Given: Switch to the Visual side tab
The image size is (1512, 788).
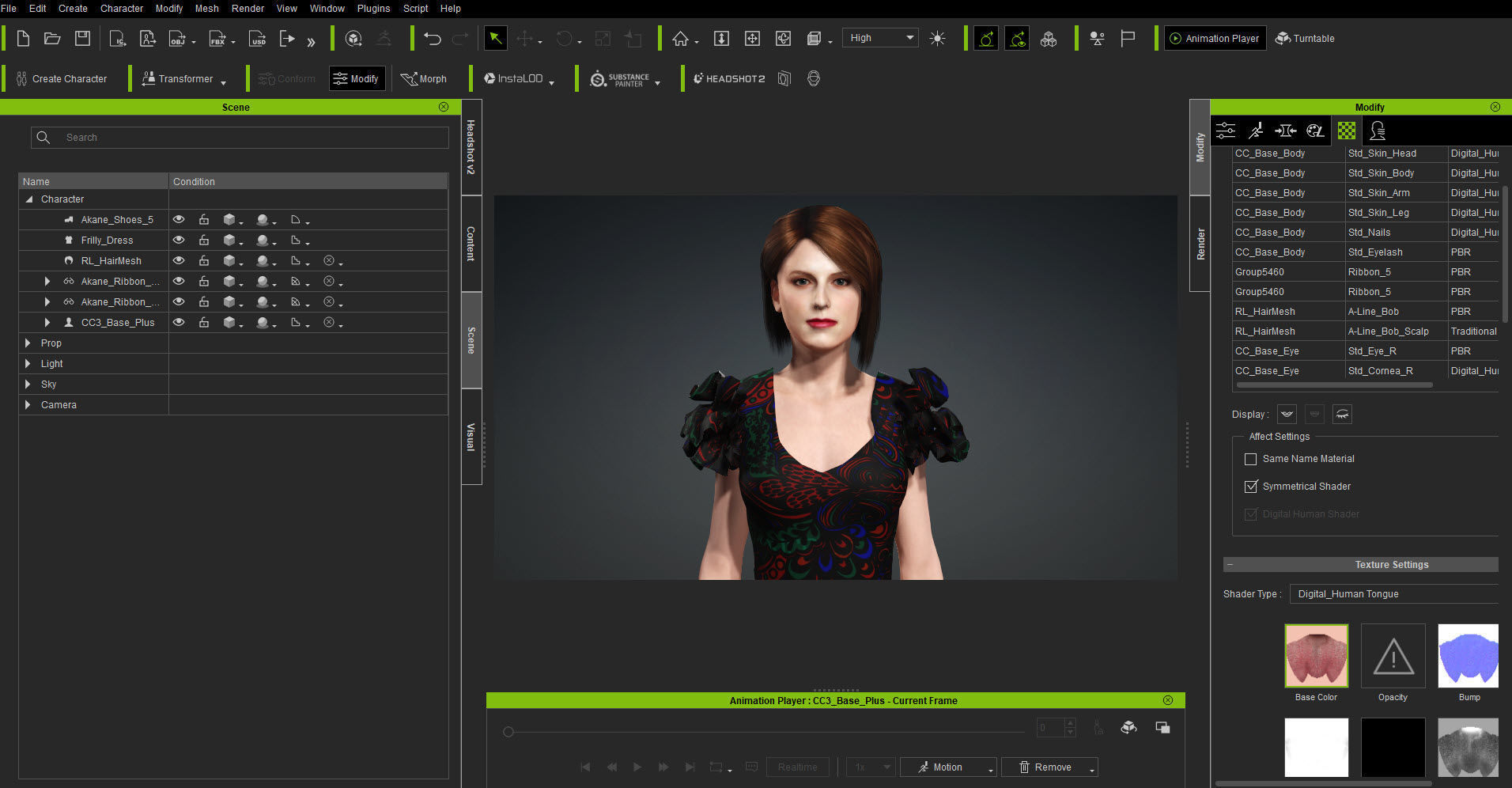Looking at the screenshot, I should pos(471,436).
